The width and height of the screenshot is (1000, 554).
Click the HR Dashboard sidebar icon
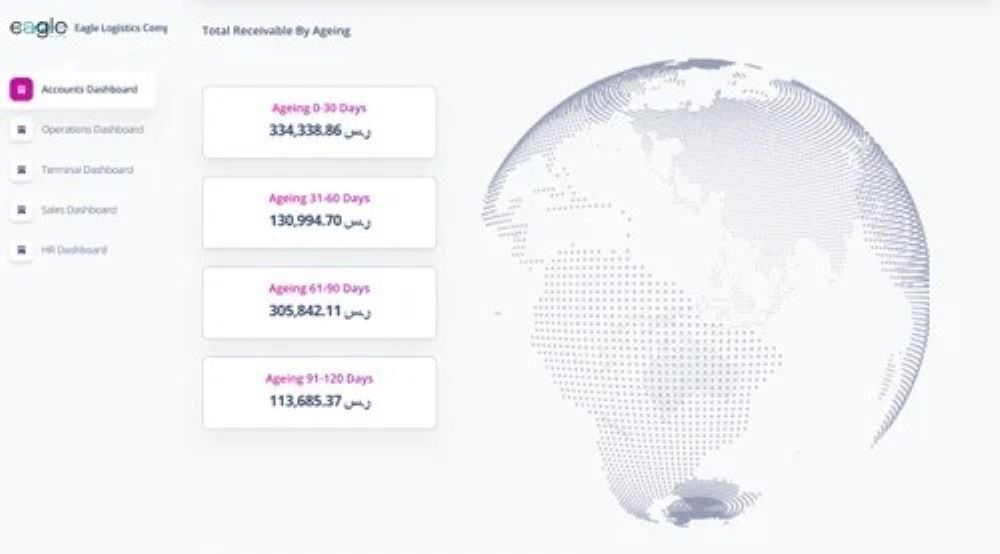coord(21,250)
